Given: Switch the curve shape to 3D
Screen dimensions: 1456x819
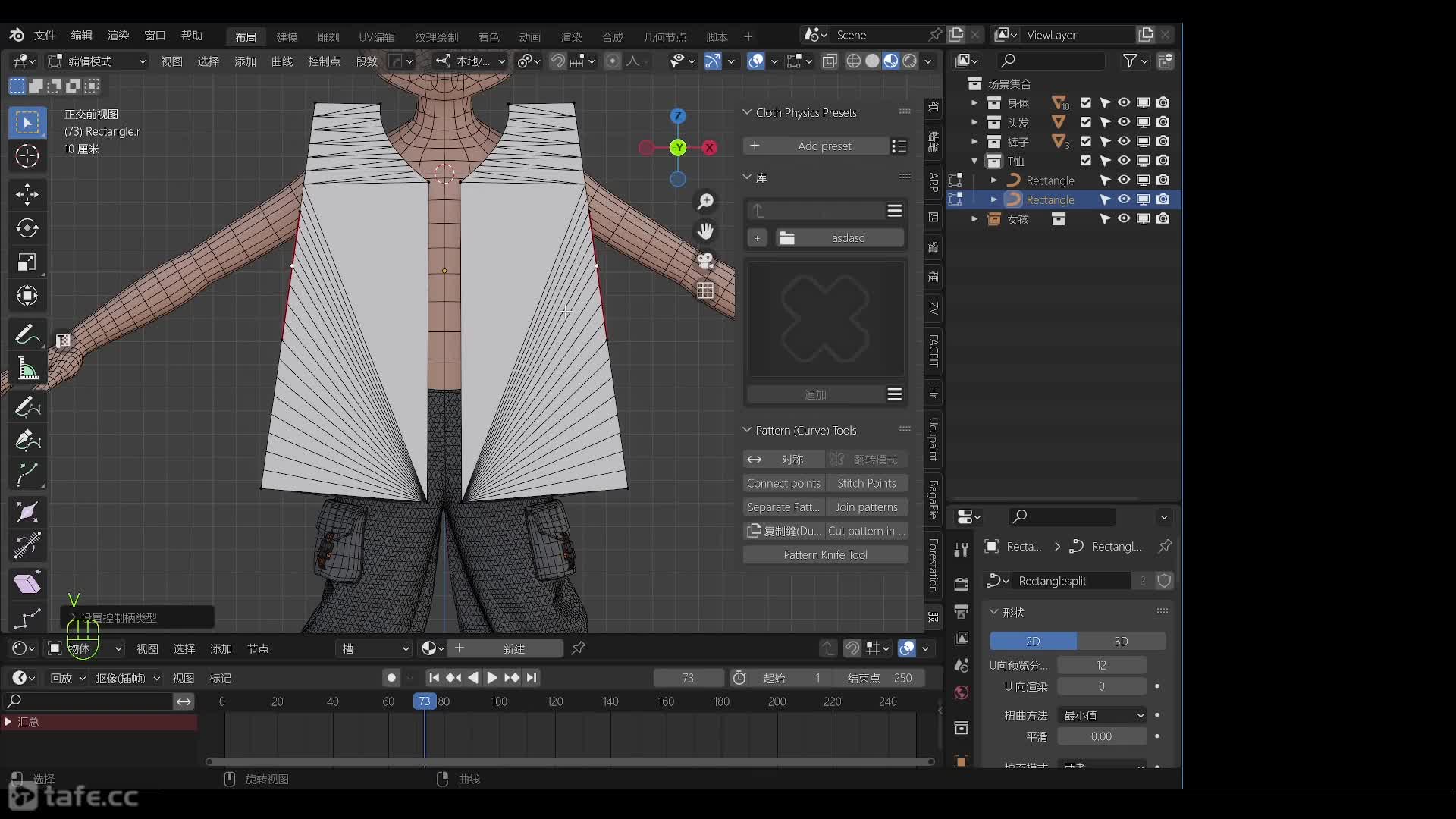Looking at the screenshot, I should coord(1121,642).
